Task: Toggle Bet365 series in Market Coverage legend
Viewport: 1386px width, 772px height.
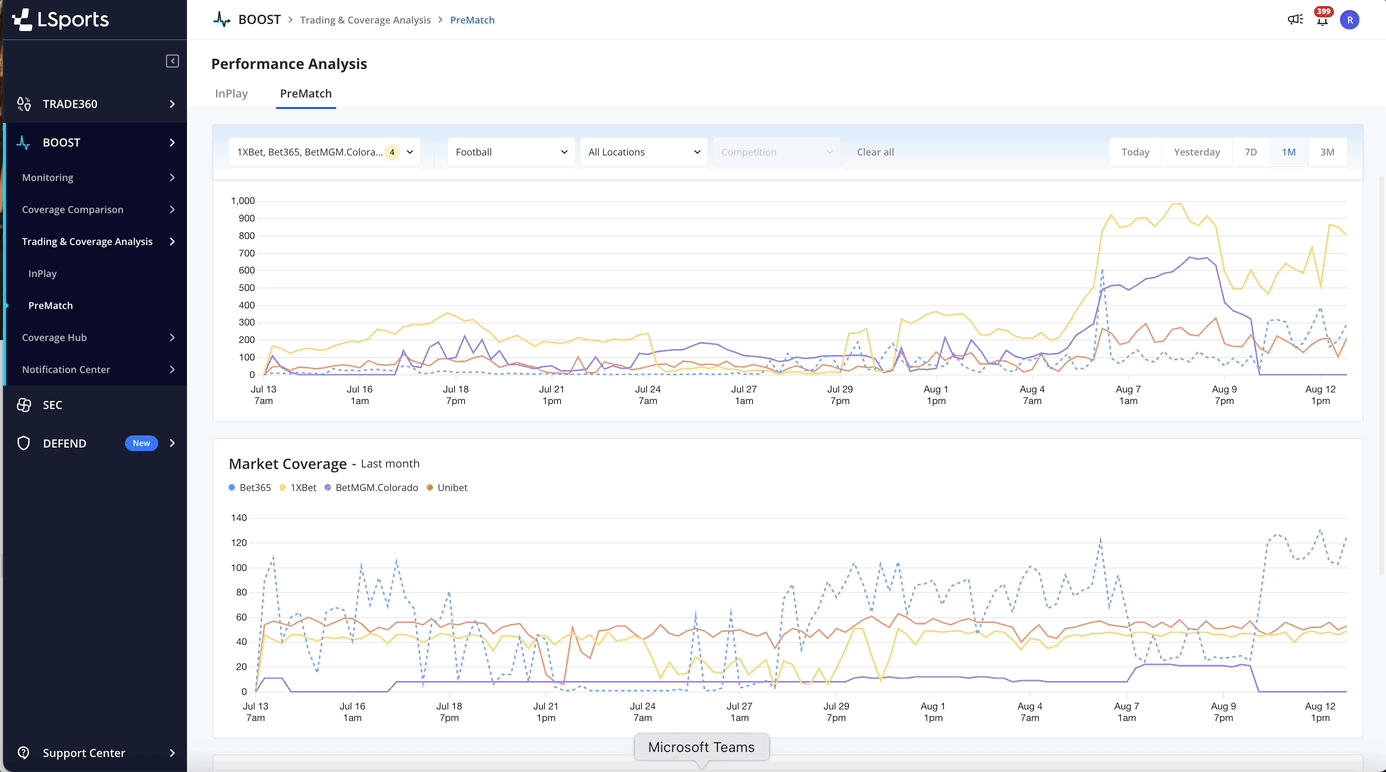Action: pyautogui.click(x=250, y=488)
